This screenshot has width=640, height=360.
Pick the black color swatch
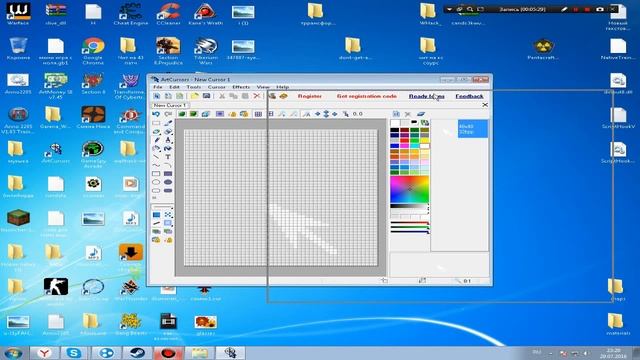(x=394, y=130)
